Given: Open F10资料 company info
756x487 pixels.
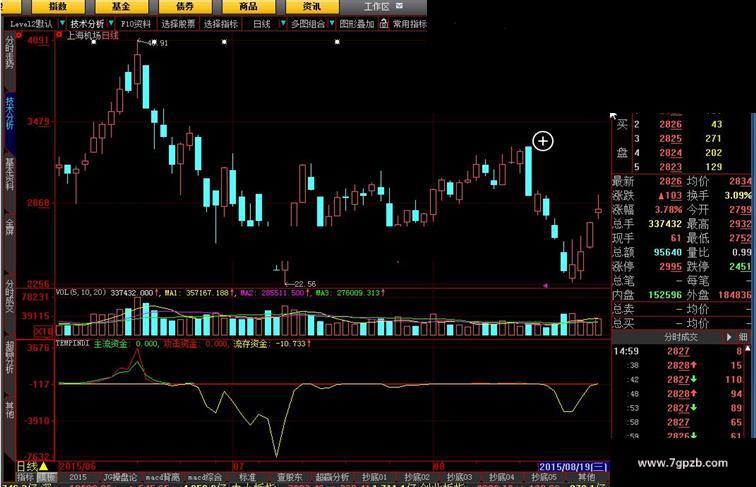Looking at the screenshot, I should click(x=135, y=24).
